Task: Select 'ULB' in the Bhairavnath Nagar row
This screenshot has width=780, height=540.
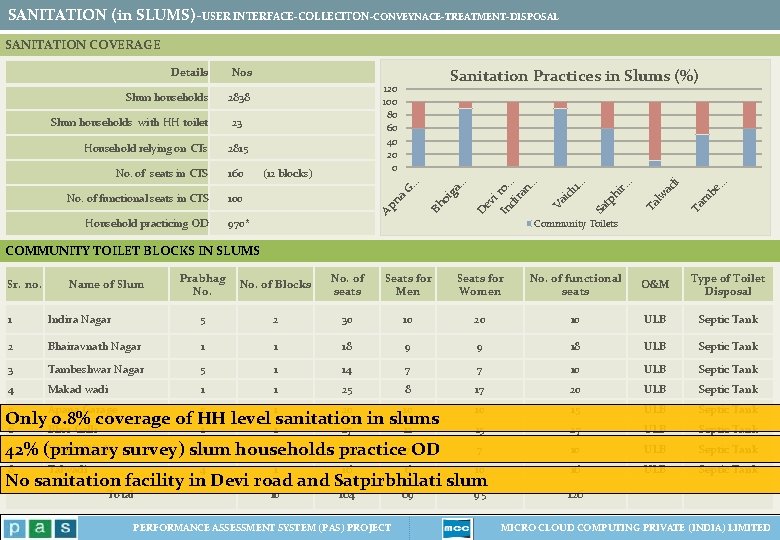Action: point(655,346)
